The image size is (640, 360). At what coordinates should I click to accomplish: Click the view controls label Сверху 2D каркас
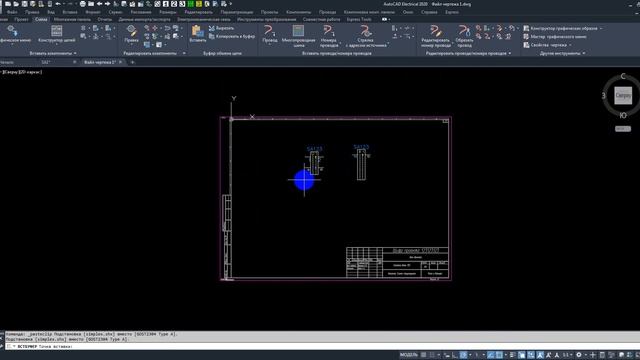point(22,72)
